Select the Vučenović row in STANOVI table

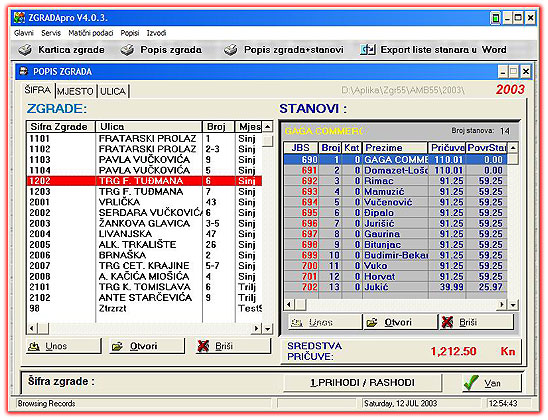395,202
